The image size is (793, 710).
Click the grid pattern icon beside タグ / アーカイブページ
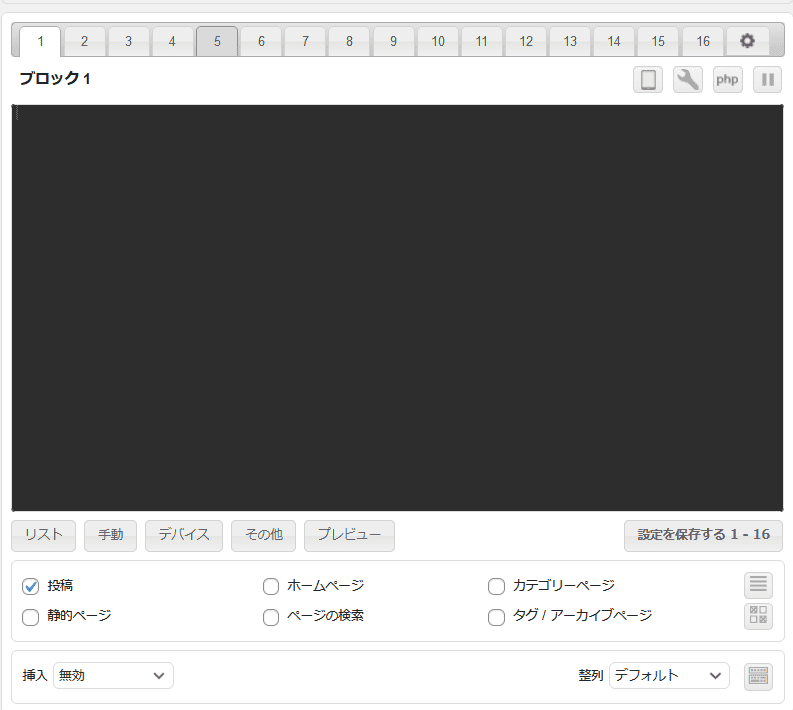point(759,616)
